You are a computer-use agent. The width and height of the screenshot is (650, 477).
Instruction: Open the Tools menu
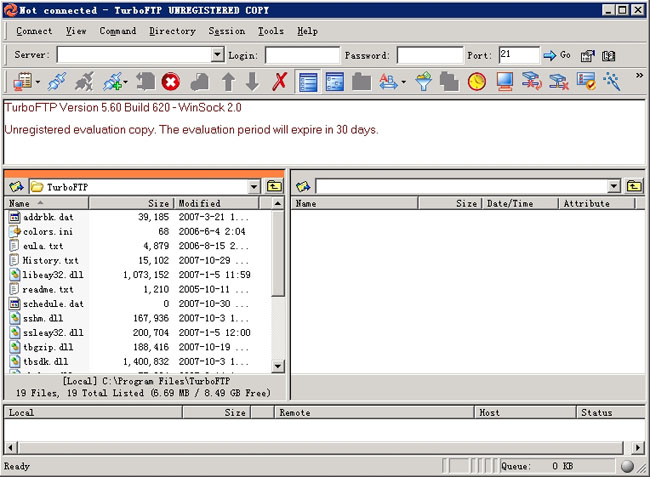point(271,31)
